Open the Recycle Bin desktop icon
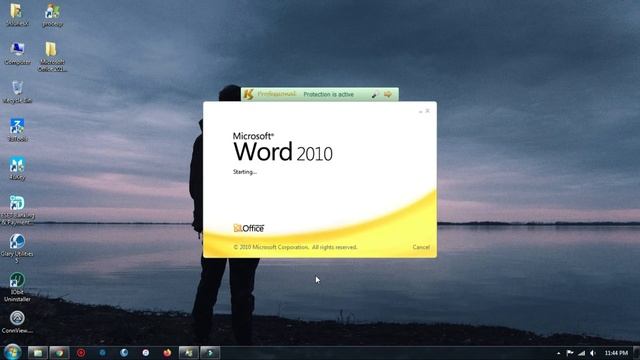640x360 pixels. pos(17,92)
